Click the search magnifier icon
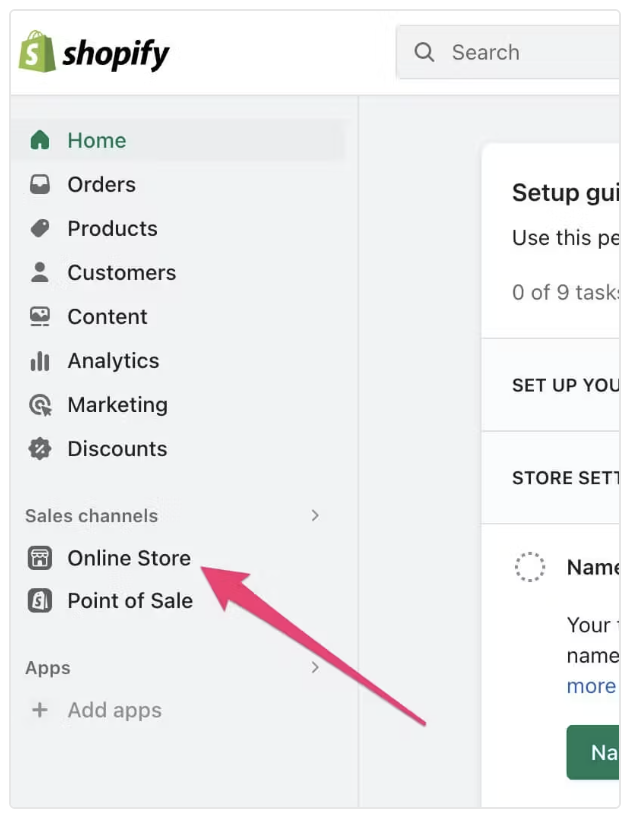 click(x=424, y=52)
